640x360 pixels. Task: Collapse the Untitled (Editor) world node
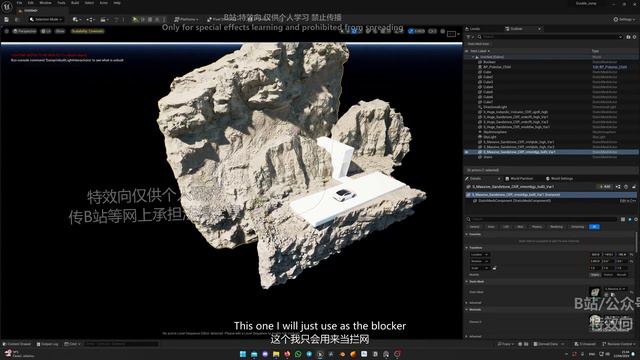473,57
